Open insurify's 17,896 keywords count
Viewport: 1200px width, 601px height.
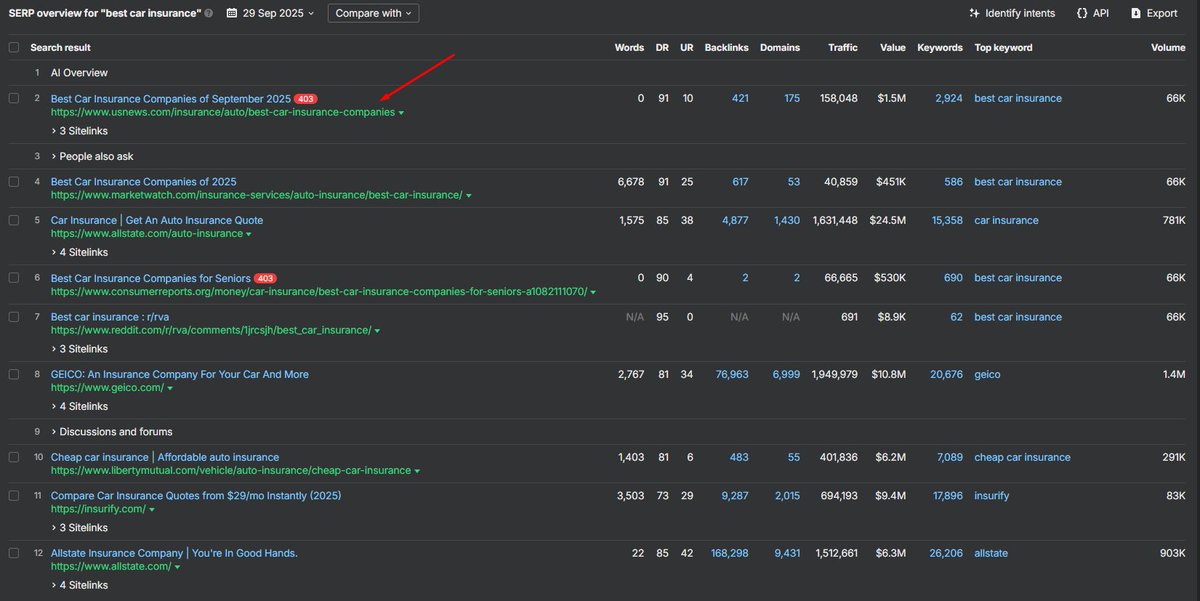point(946,496)
